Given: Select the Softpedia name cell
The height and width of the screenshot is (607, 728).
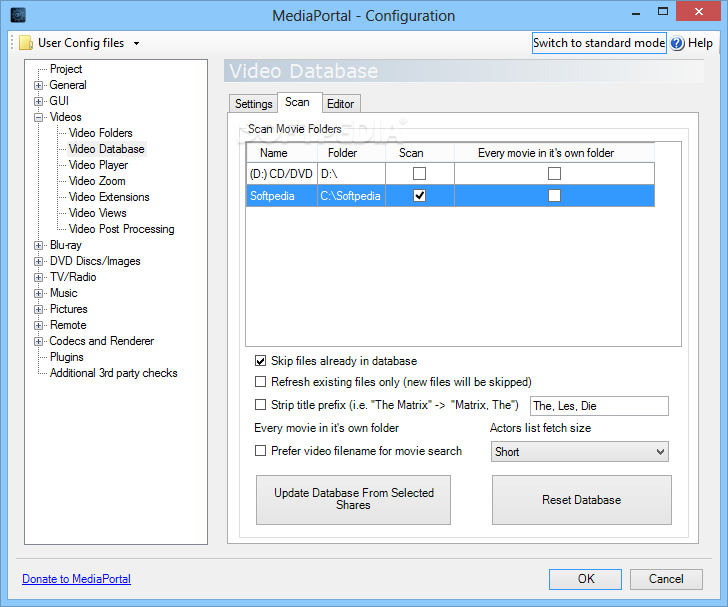Looking at the screenshot, I should 281,196.
